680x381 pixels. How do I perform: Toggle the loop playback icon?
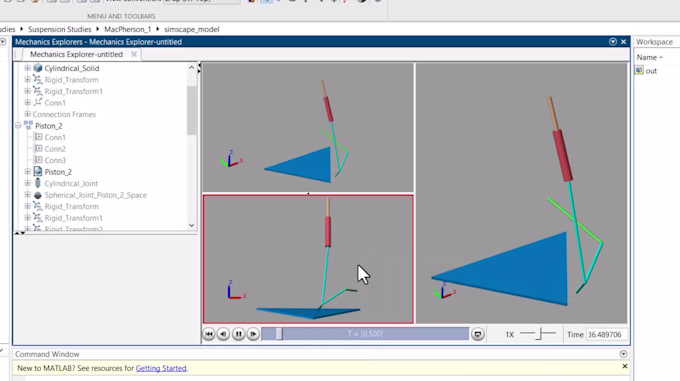[x=477, y=334]
